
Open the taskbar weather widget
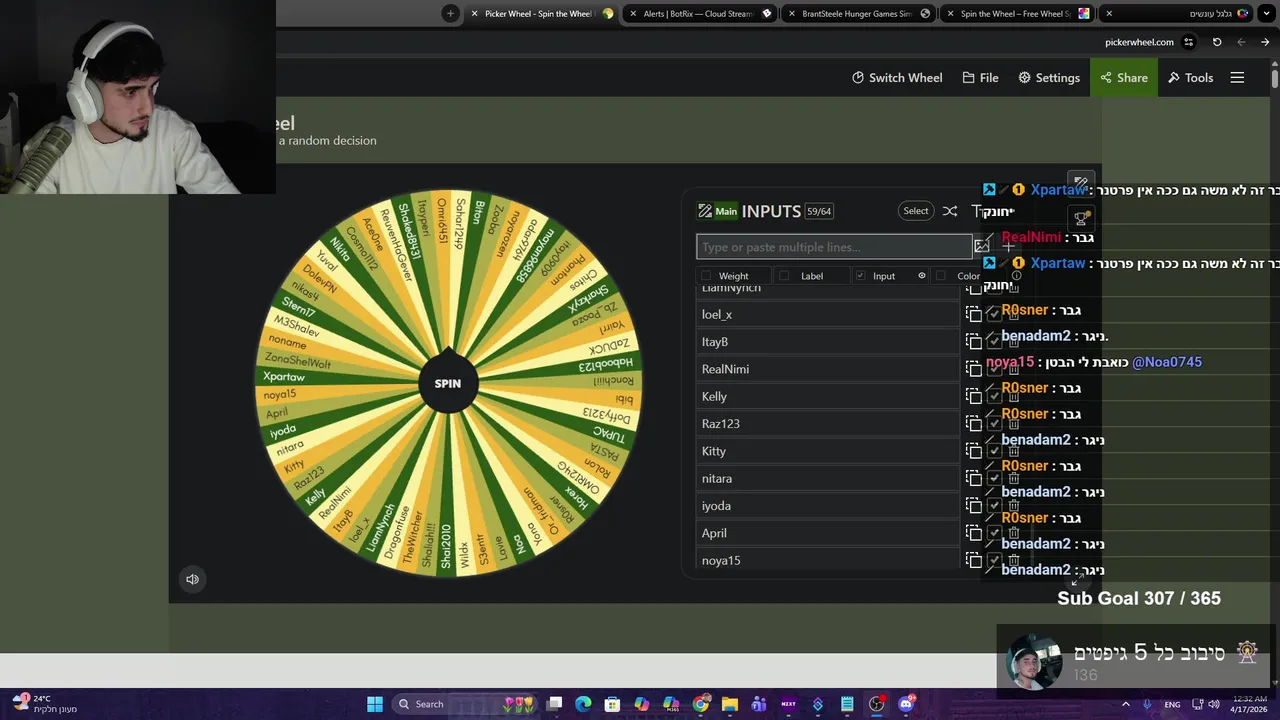tap(45, 704)
